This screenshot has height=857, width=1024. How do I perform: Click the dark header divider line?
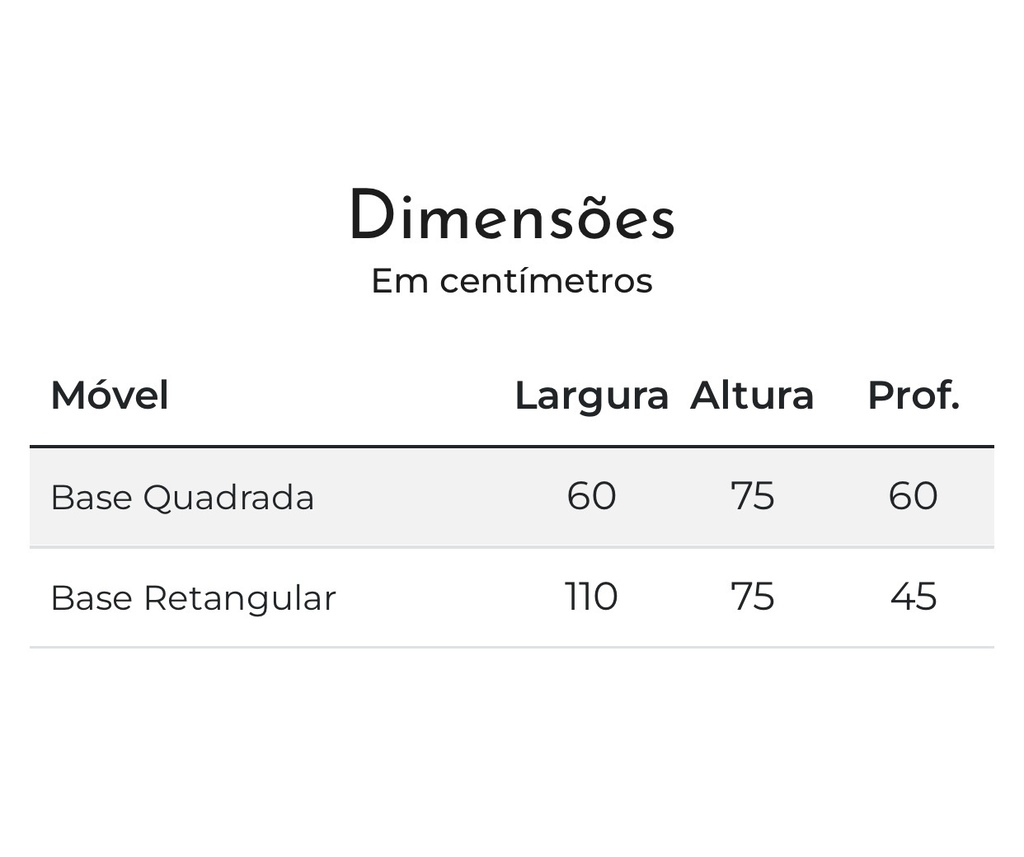click(x=512, y=447)
